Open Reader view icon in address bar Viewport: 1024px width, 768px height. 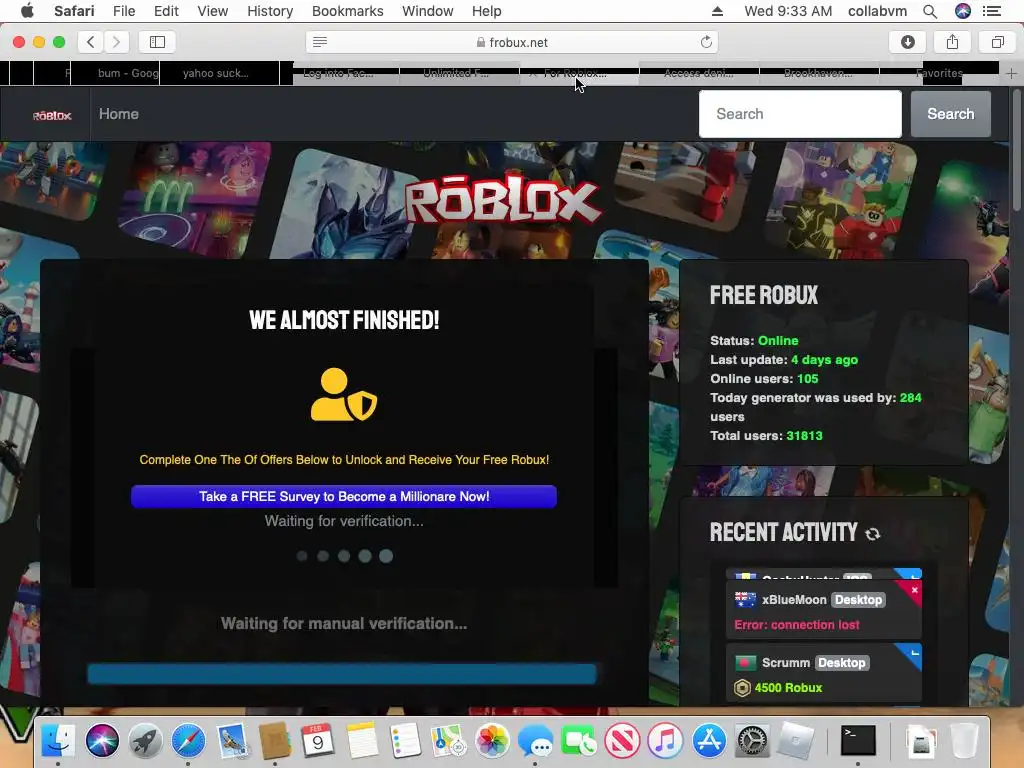[320, 42]
